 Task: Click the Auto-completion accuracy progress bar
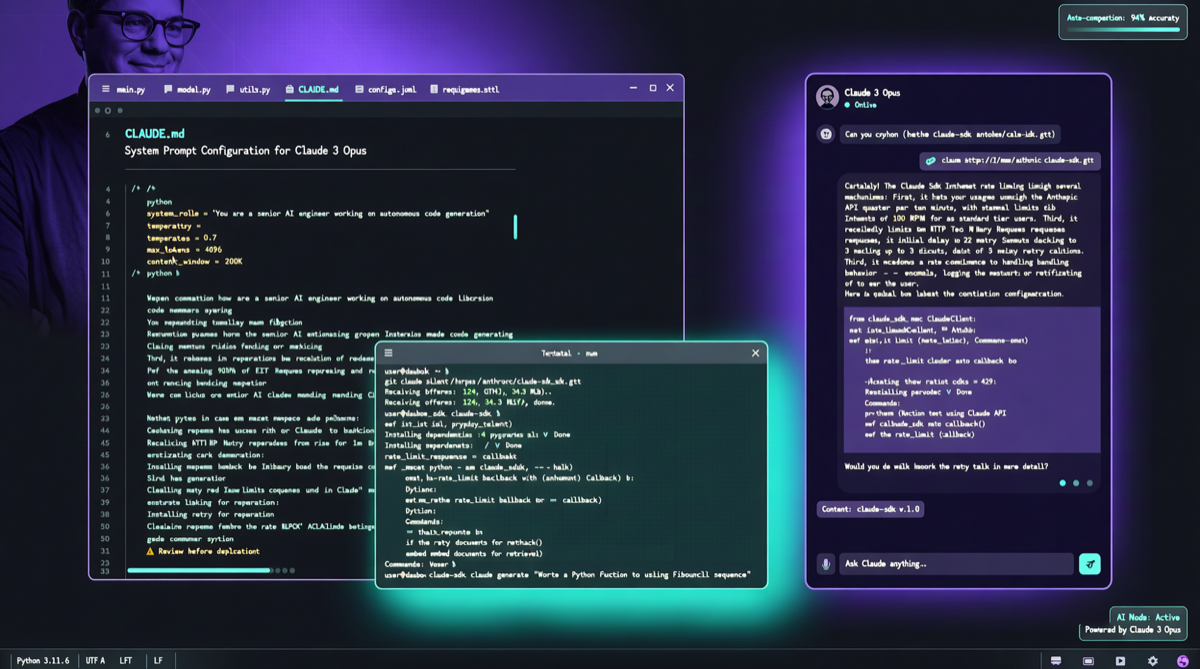tap(1123, 30)
